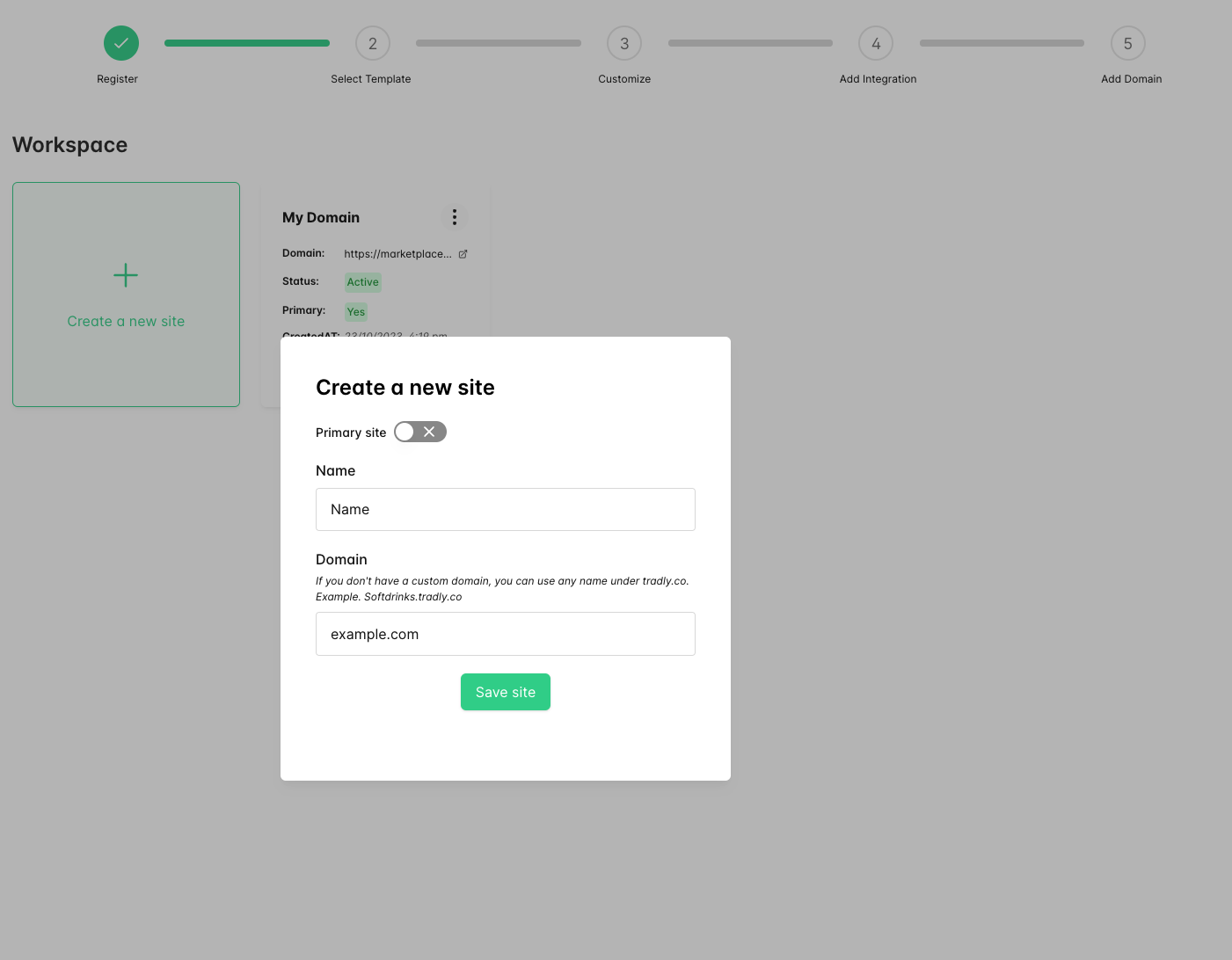Click the Register step label

pyautogui.click(x=117, y=78)
